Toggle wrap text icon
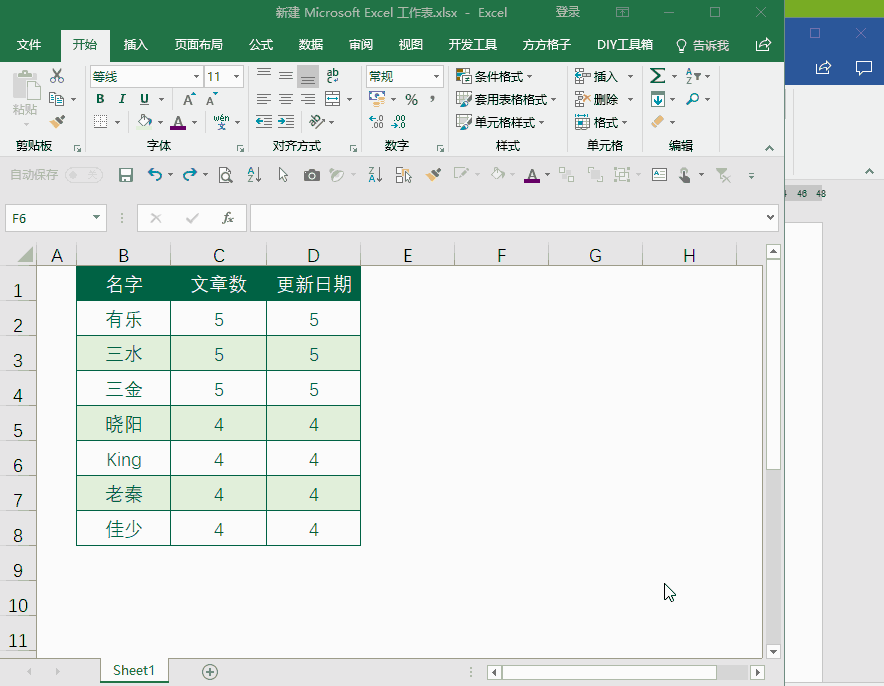Viewport: 884px width, 686px height. [x=333, y=76]
